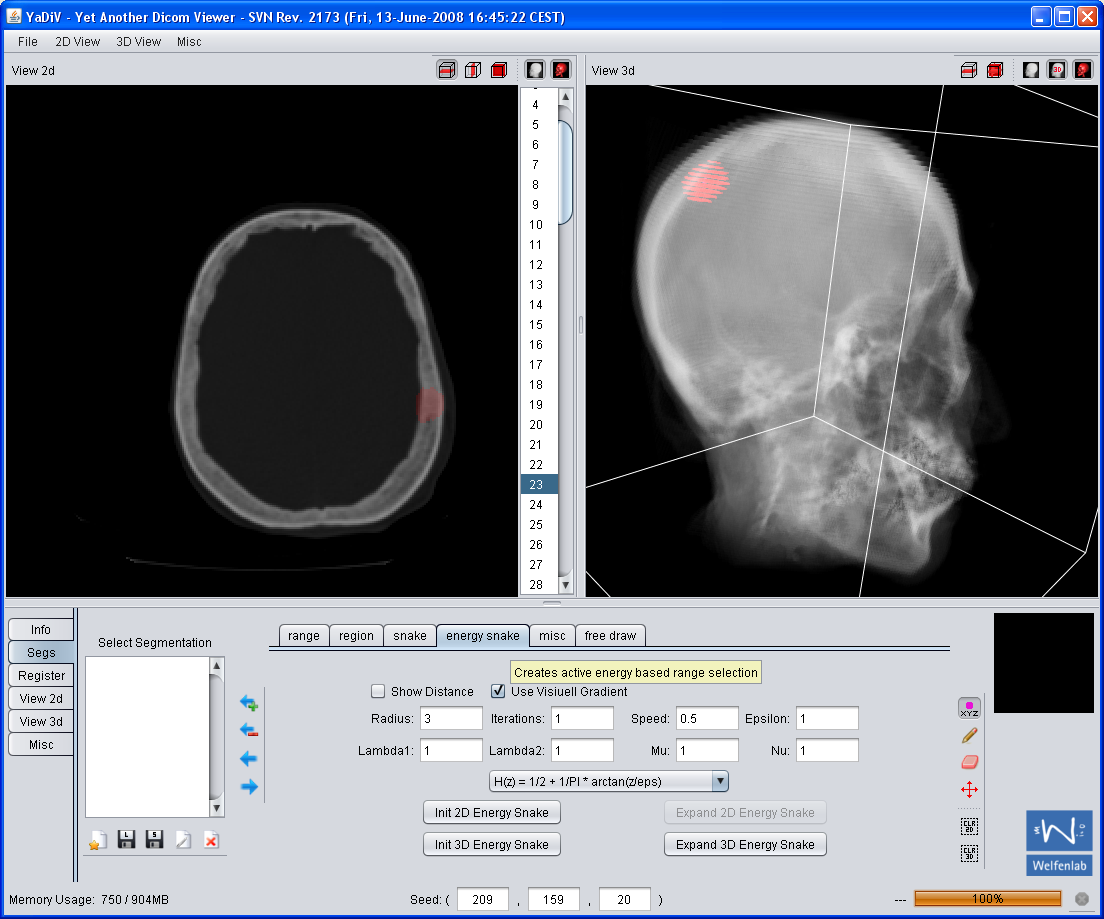Viewport: 1104px width, 919px height.
Task: Click the slice list vertical scrollbar thumb
Action: pos(565,172)
